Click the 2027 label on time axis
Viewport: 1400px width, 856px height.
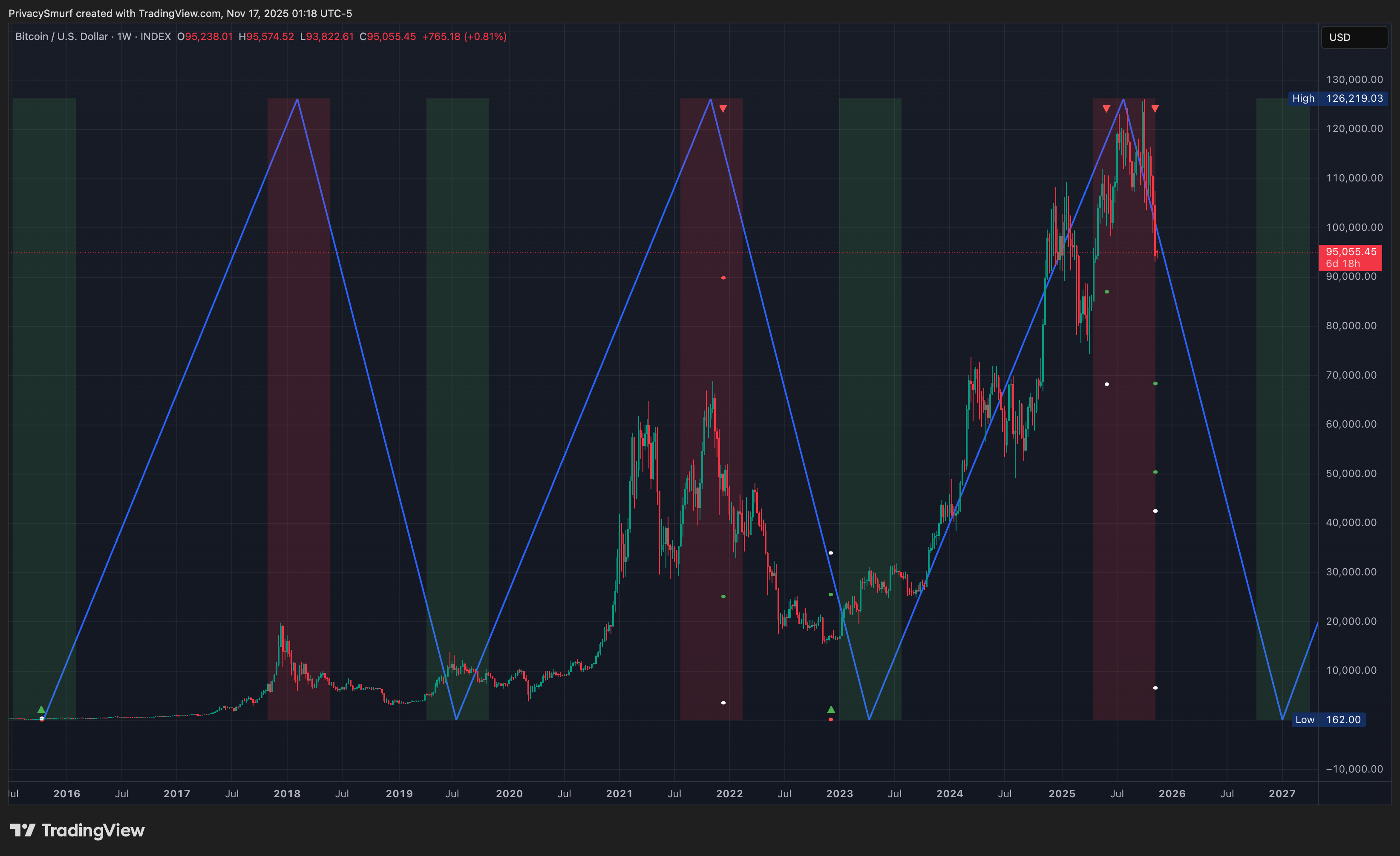pyautogui.click(x=1282, y=793)
